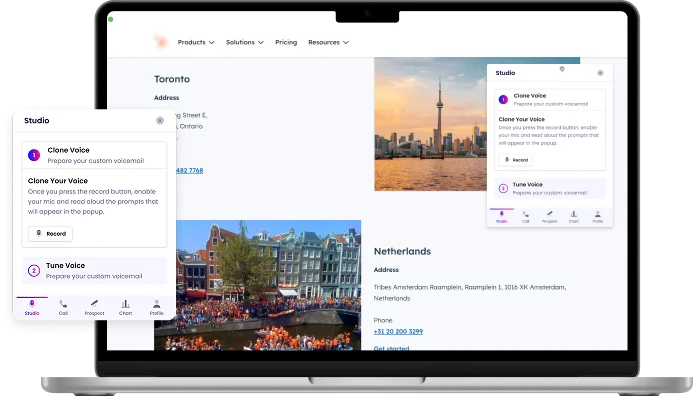Click the pin icon atop small Studio panel
This screenshot has width=693, height=396.
(x=562, y=69)
